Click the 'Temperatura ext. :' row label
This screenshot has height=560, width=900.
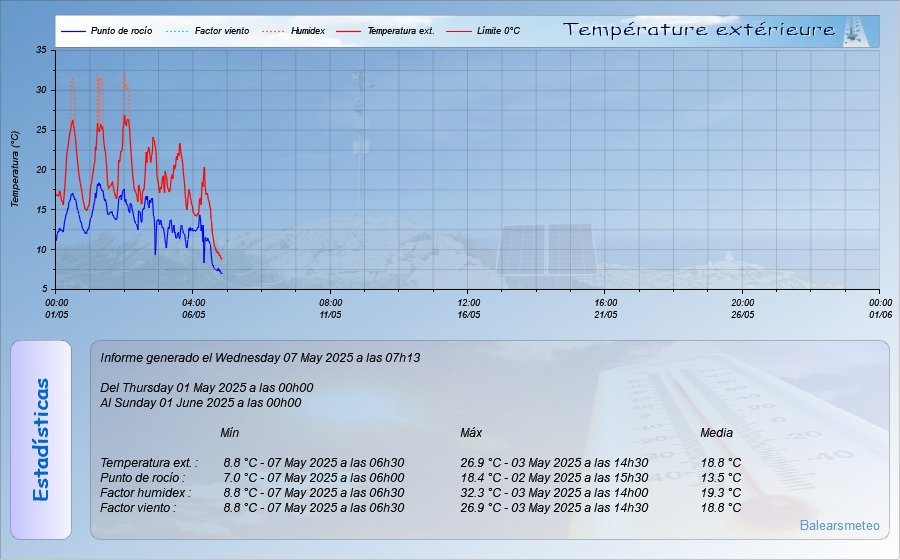(149, 462)
